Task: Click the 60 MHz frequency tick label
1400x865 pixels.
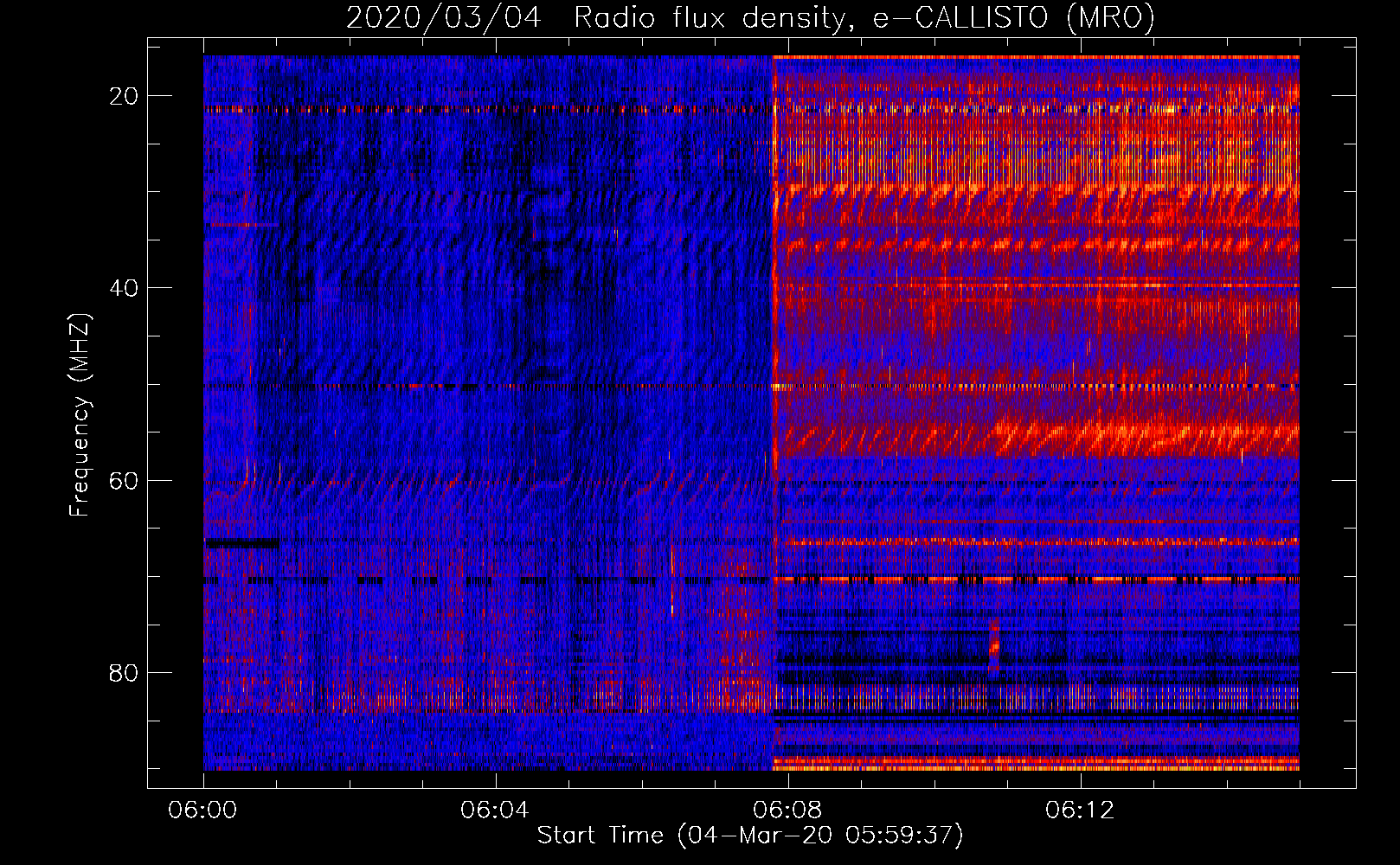Action: [124, 480]
